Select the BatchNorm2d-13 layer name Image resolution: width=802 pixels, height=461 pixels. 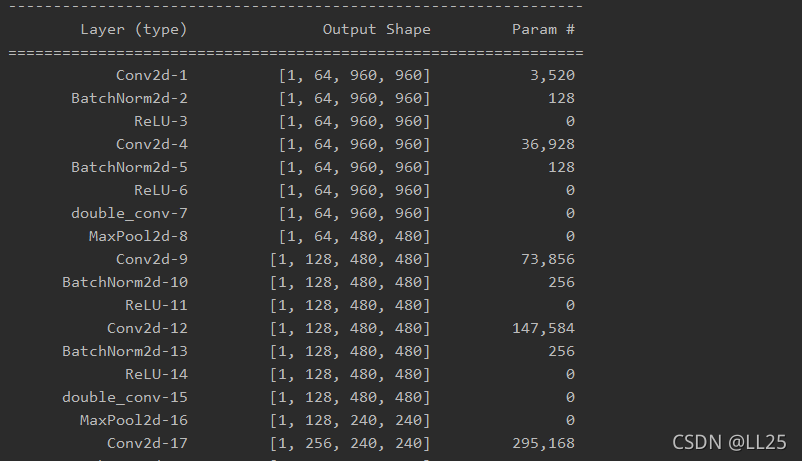click(125, 352)
